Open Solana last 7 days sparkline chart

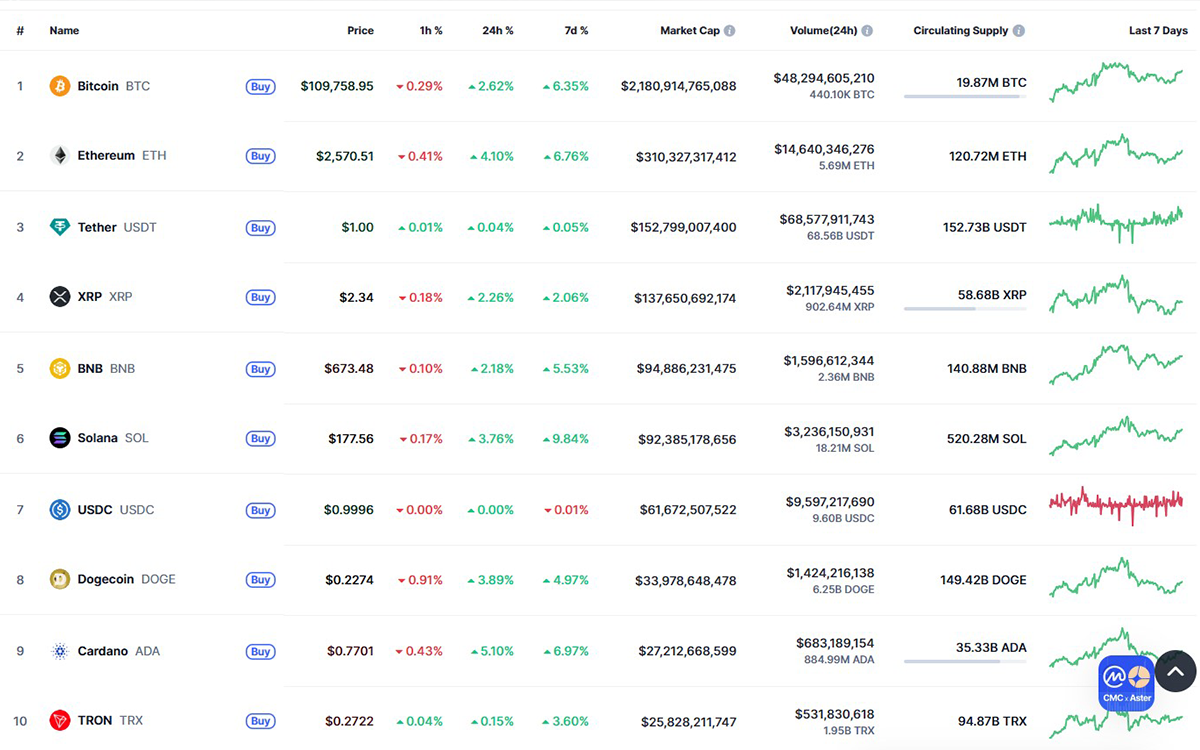tap(1116, 436)
